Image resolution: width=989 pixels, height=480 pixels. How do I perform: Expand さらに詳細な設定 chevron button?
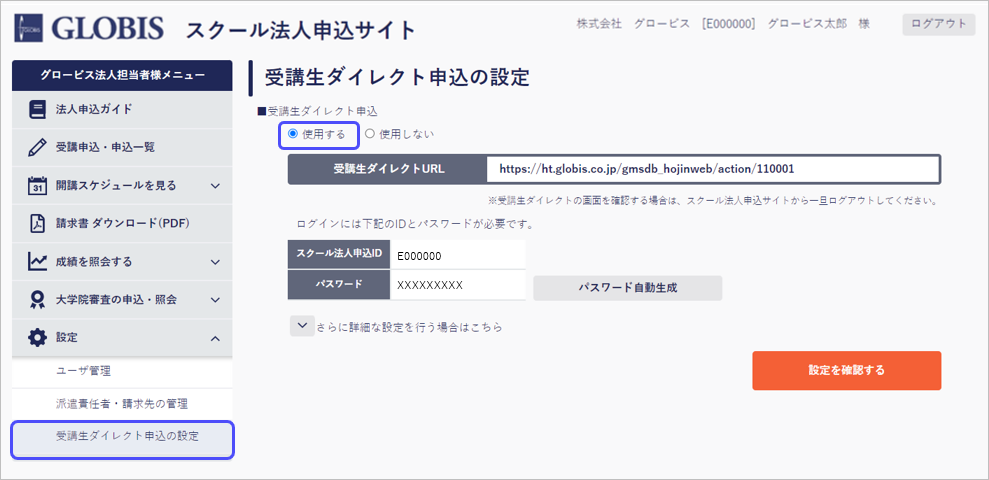(x=301, y=325)
